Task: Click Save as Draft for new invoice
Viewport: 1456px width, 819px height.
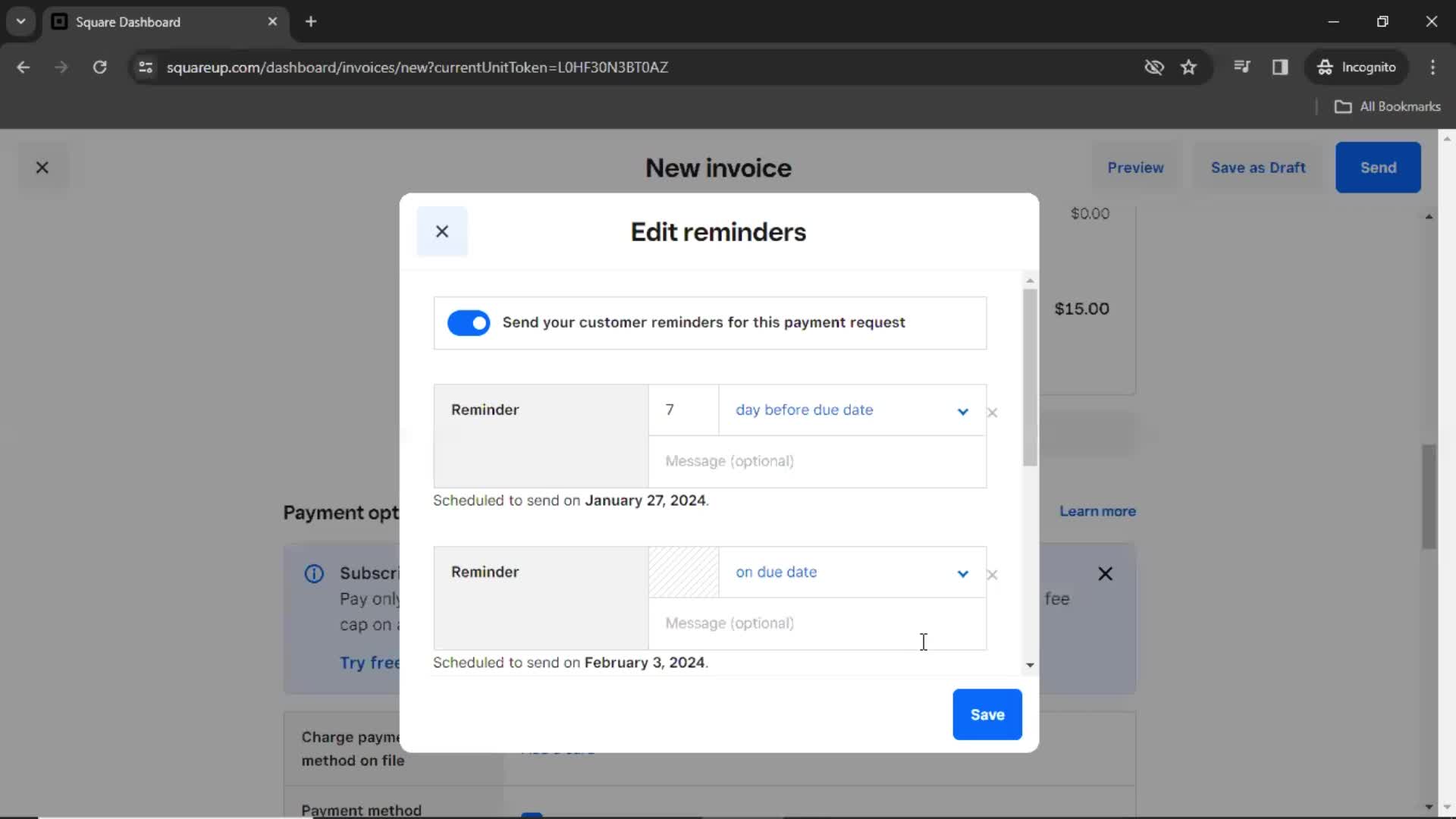Action: click(1258, 167)
